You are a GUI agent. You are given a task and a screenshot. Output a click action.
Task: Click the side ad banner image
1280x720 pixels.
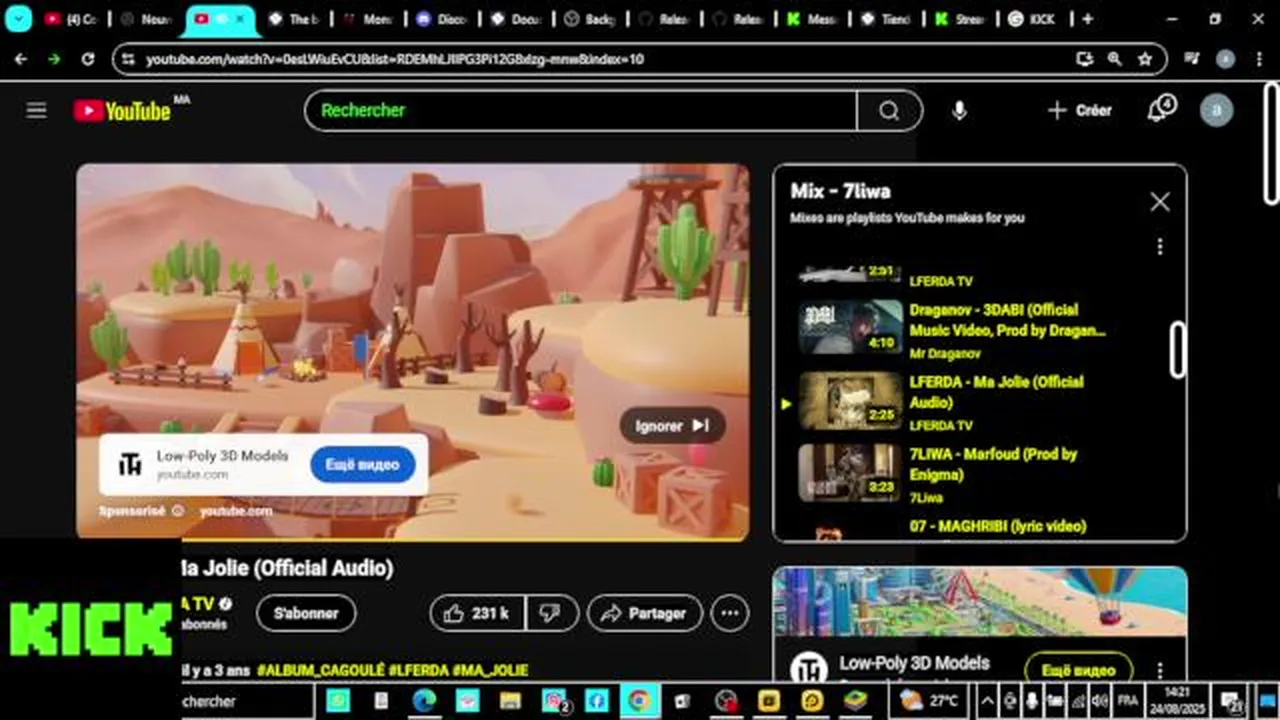pos(980,602)
